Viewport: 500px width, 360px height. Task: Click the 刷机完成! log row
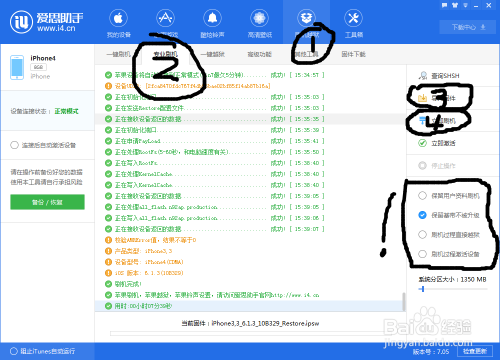pyautogui.click(x=250, y=284)
